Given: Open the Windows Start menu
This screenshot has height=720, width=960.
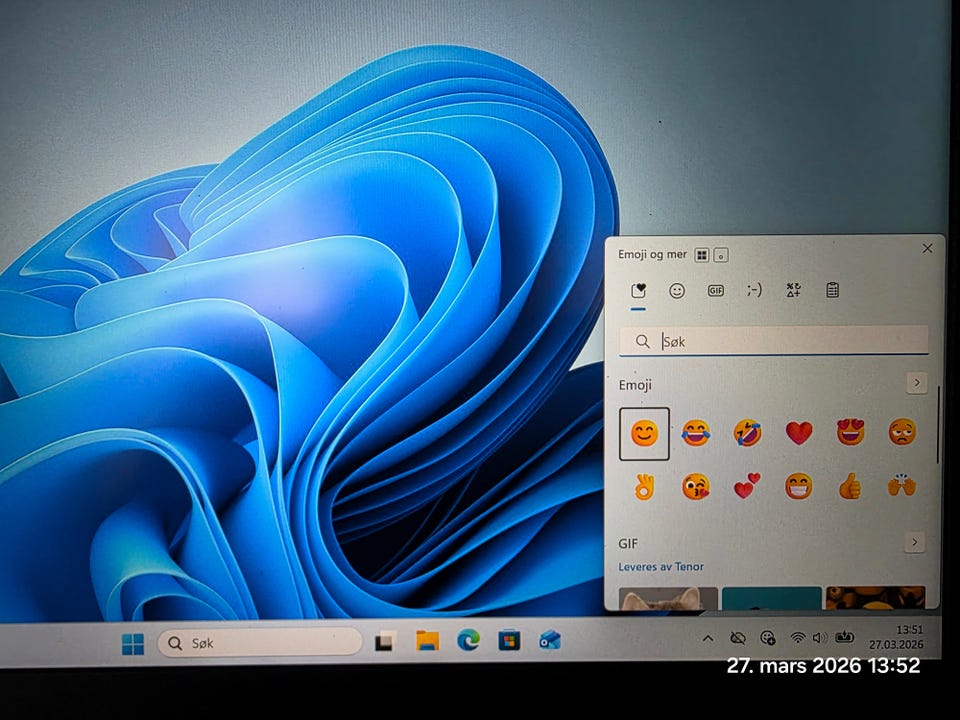Looking at the screenshot, I should 133,644.
